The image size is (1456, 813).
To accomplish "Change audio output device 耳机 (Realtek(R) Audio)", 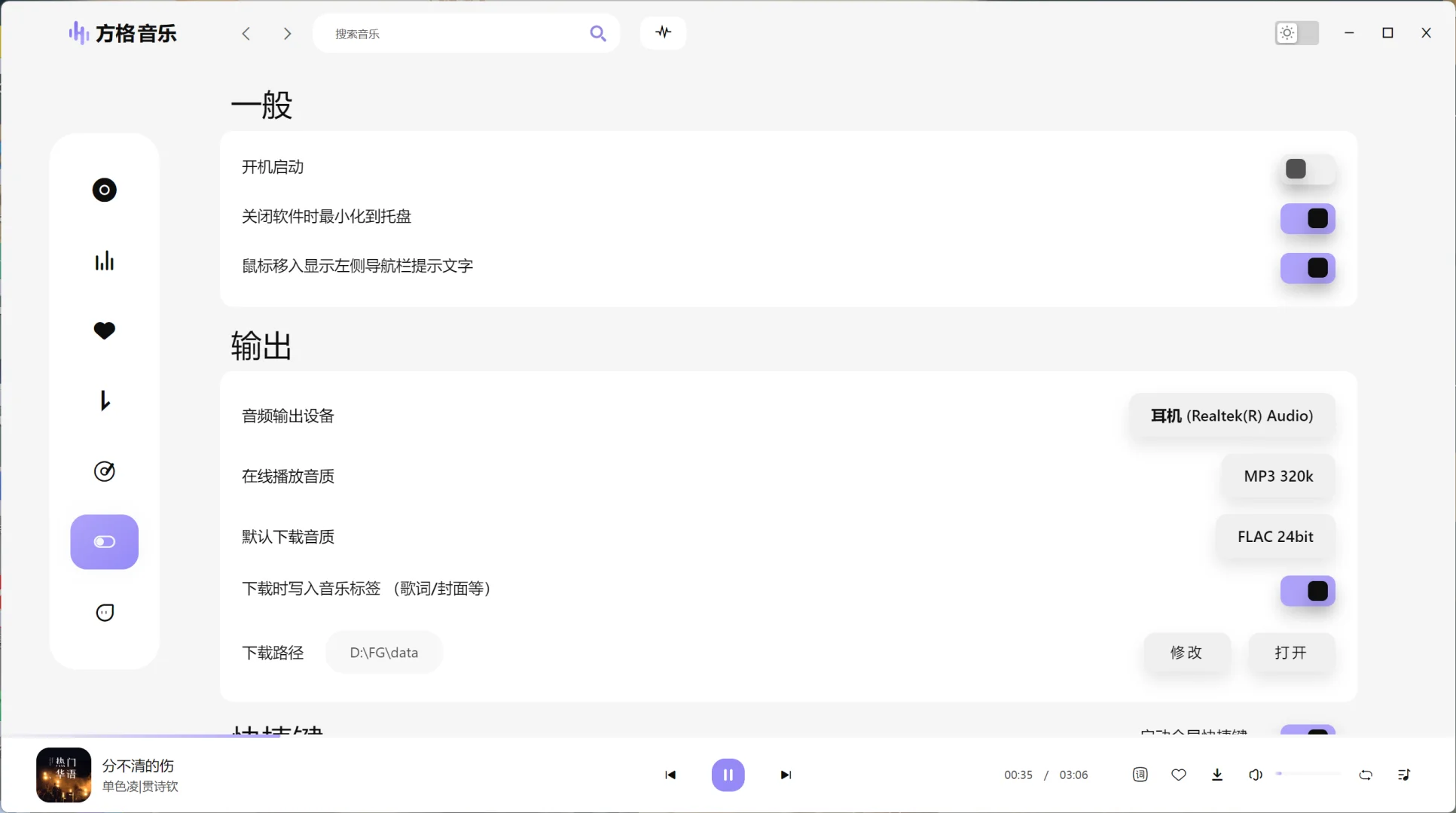I will point(1231,416).
